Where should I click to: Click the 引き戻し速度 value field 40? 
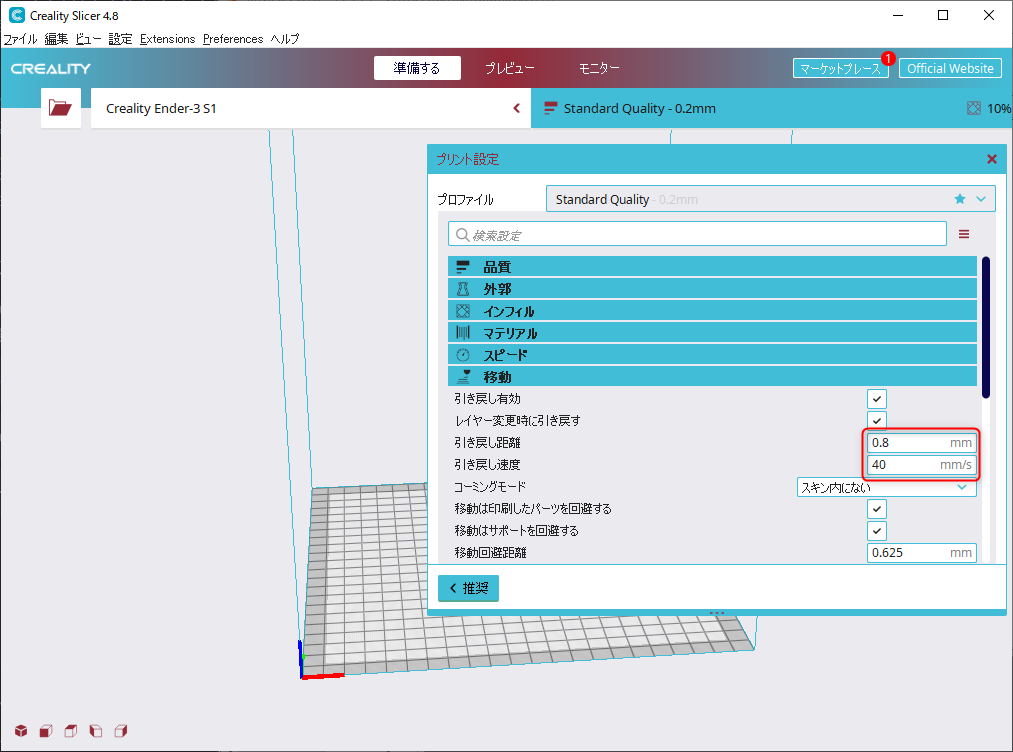[x=921, y=465]
